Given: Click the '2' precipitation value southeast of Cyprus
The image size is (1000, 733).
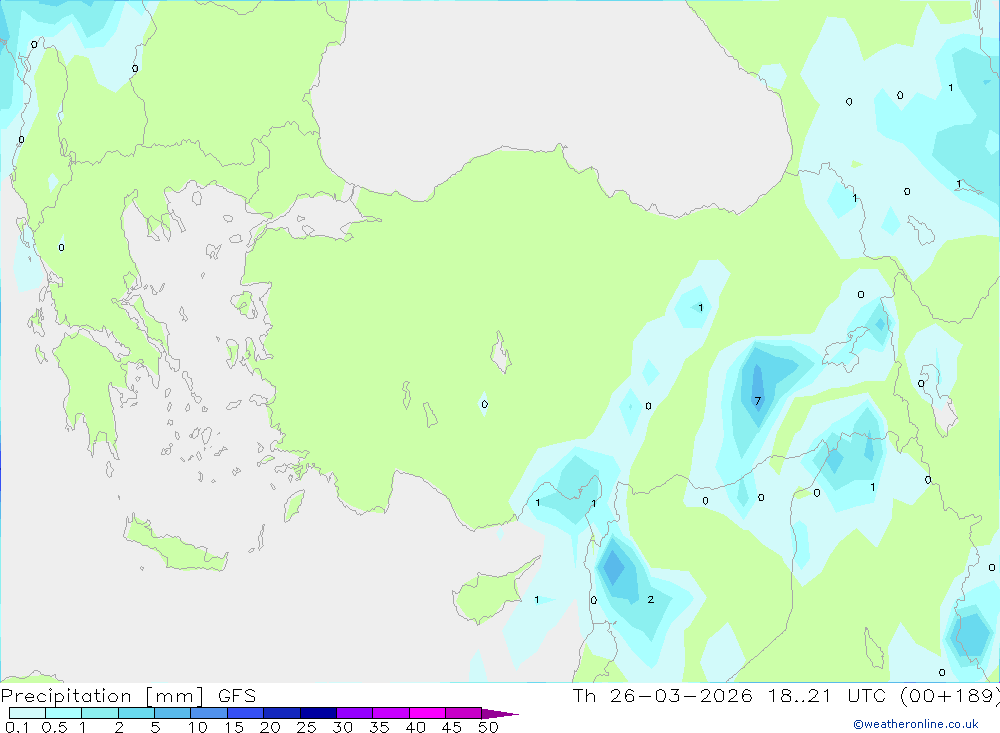Looking at the screenshot, I should pos(651,599).
